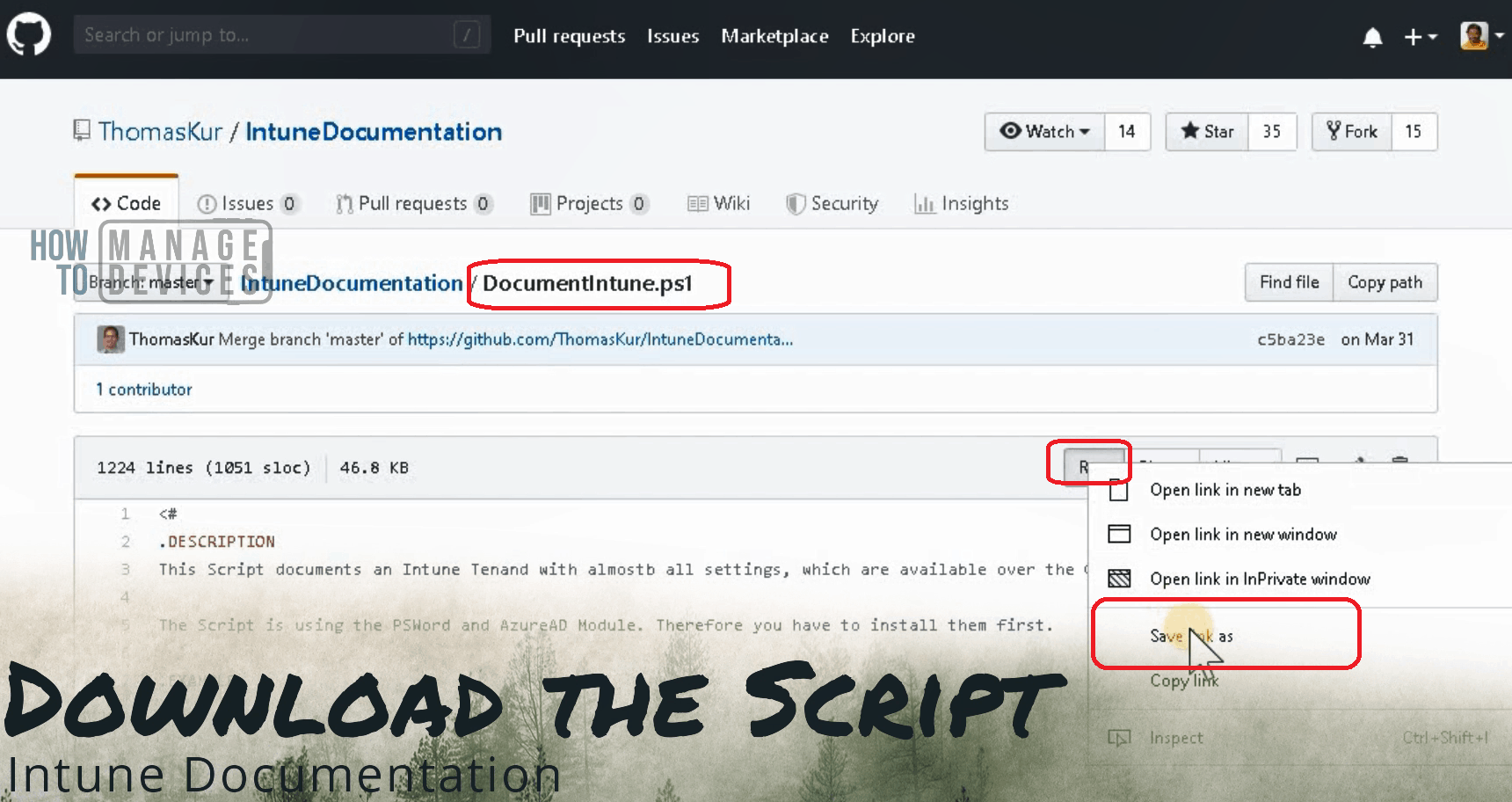Click the IntuneDocumentation breadcrumb link
The image size is (1512, 802).
pos(352,283)
